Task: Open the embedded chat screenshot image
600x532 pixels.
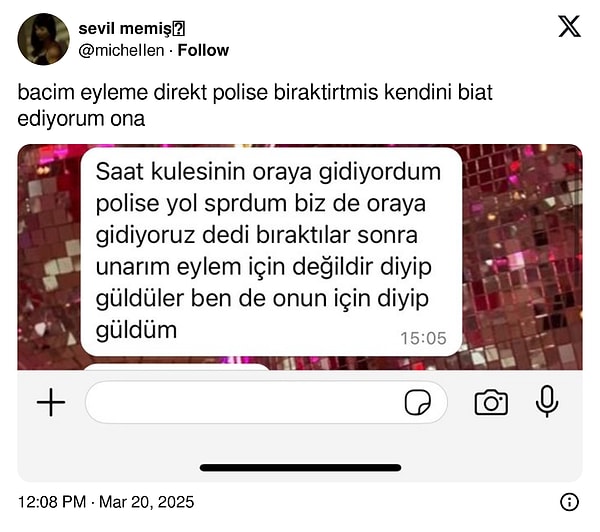Action: (300, 313)
